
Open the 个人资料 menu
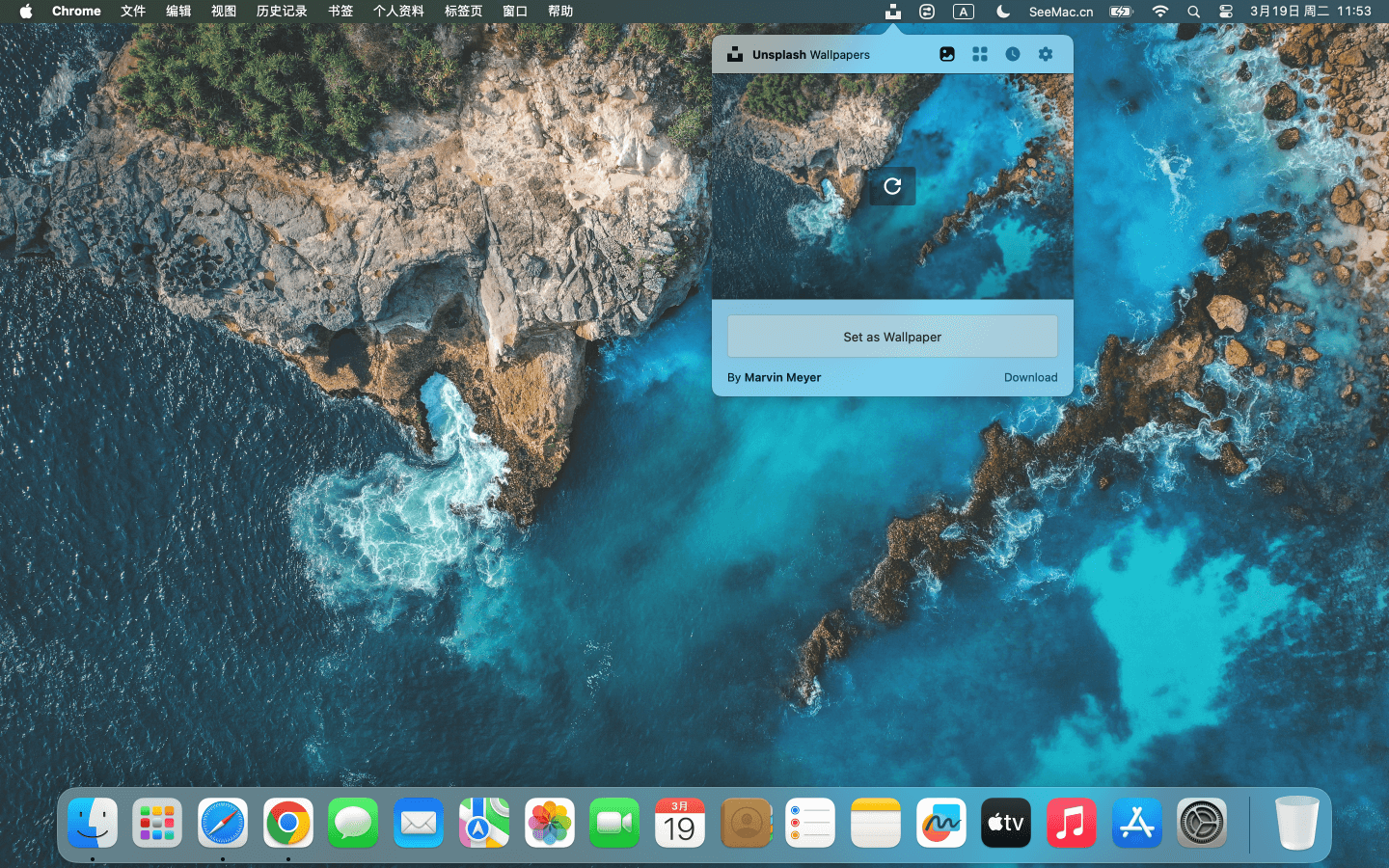pos(398,12)
